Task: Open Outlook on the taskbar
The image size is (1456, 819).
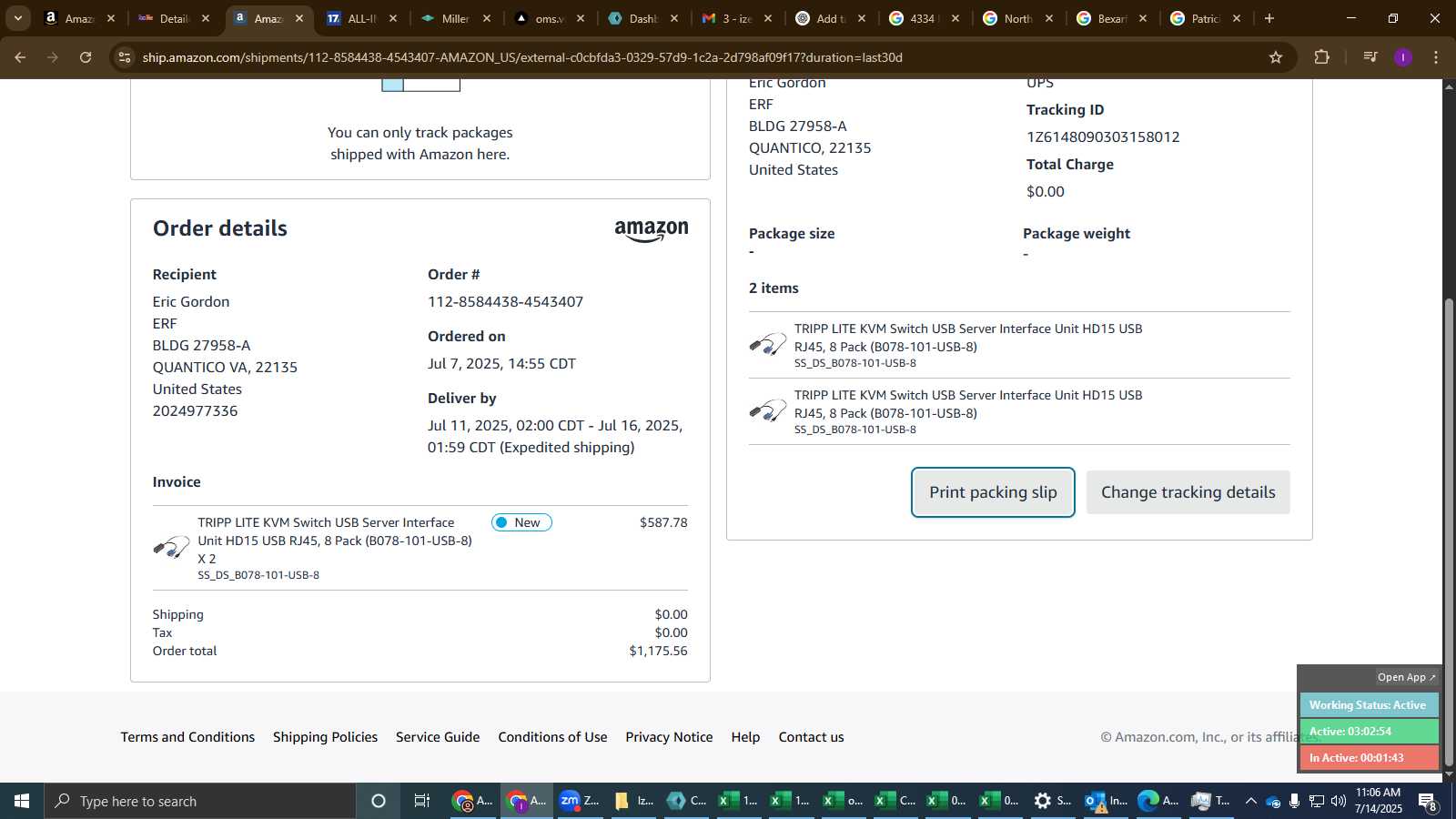Action: point(1105,801)
